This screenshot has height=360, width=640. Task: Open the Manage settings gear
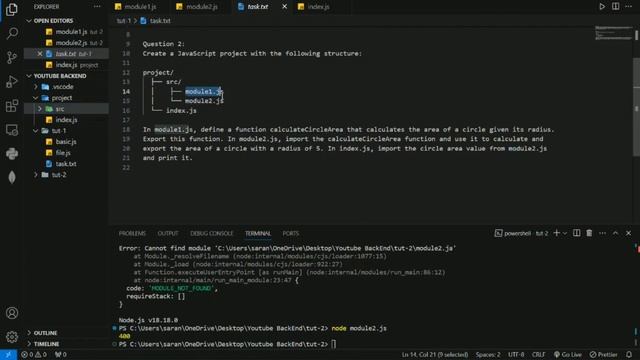12,337
